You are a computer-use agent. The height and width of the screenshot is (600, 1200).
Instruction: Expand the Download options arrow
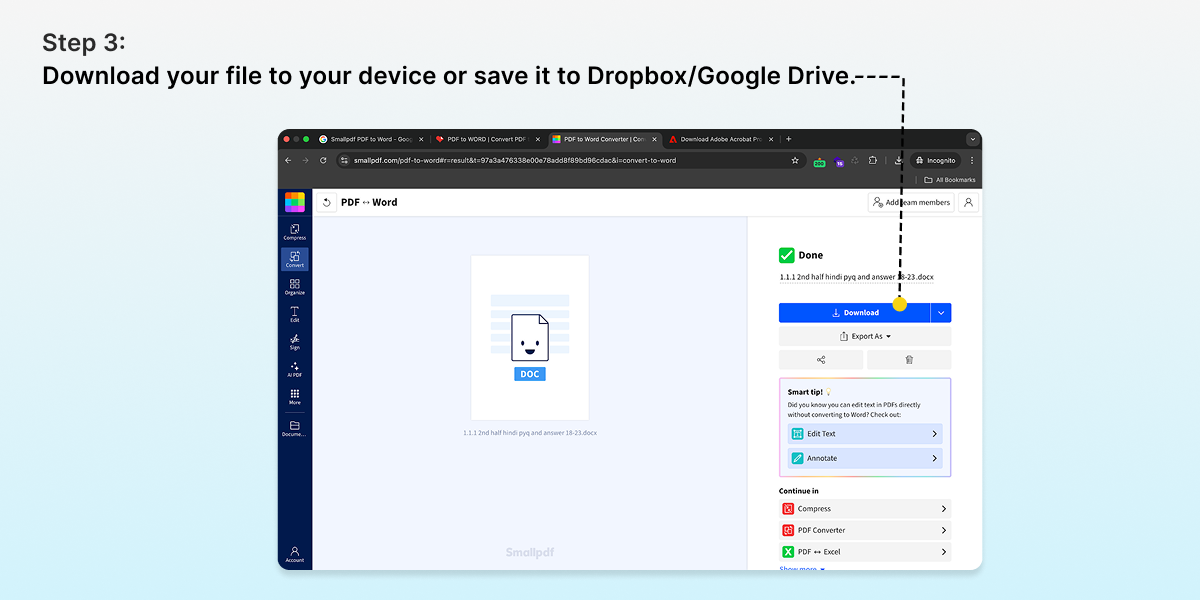point(941,313)
